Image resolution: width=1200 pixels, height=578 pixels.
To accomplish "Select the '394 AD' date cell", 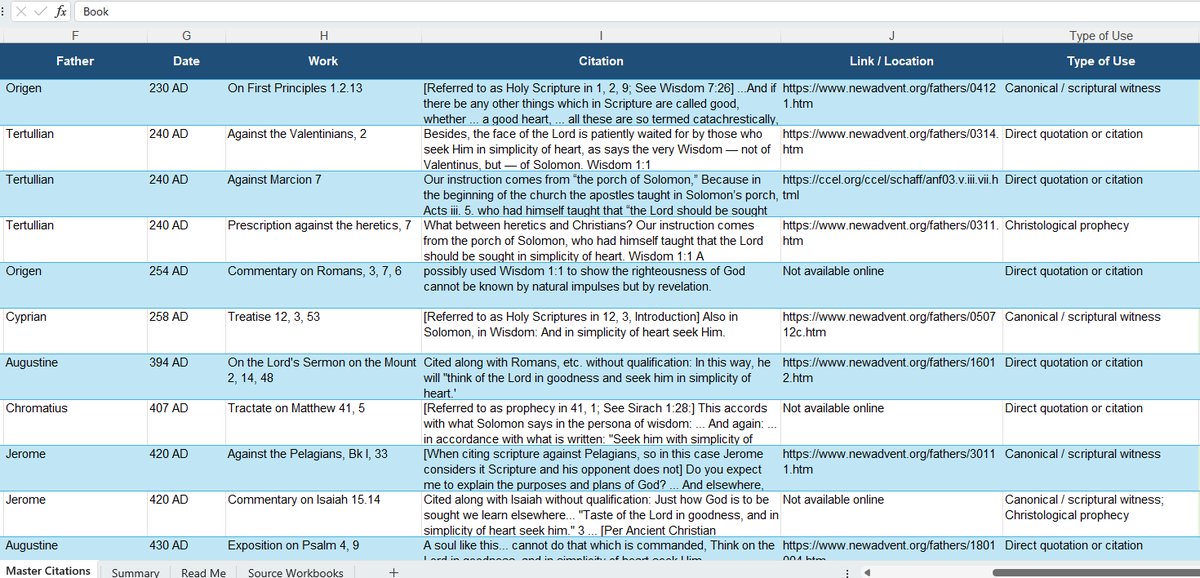I will click(x=186, y=376).
